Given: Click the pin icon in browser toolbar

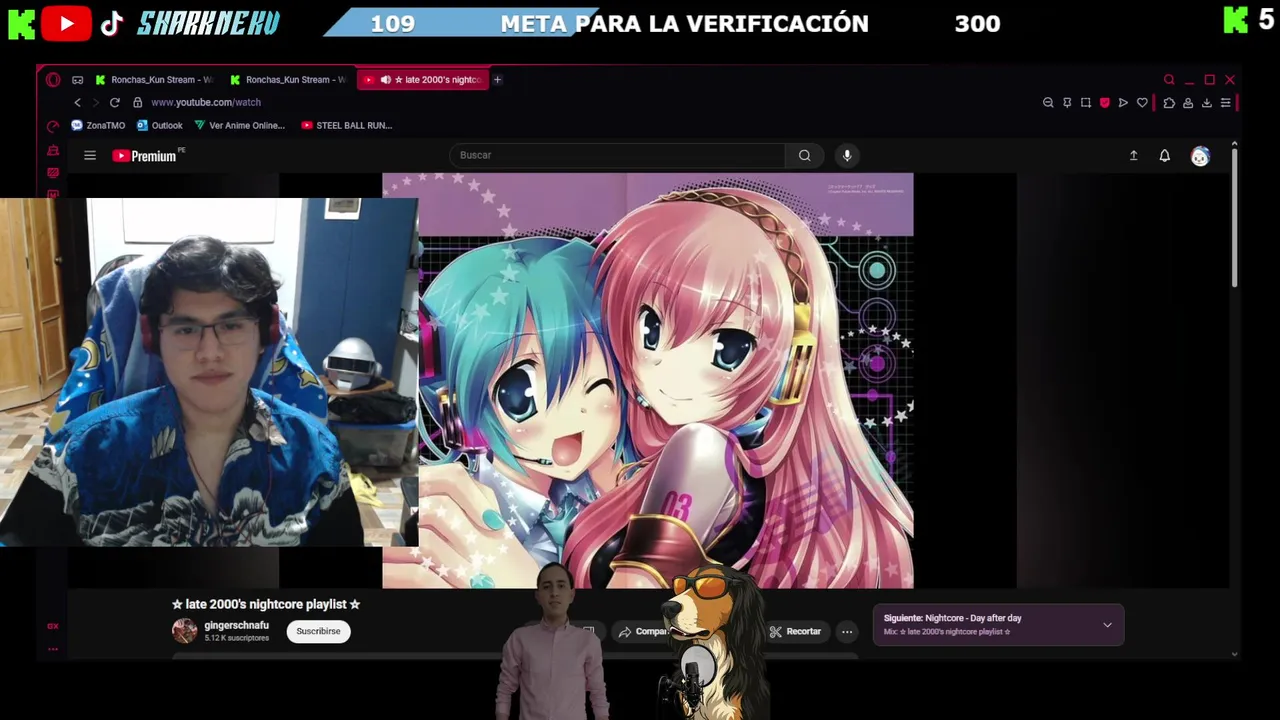Looking at the screenshot, I should (1067, 102).
